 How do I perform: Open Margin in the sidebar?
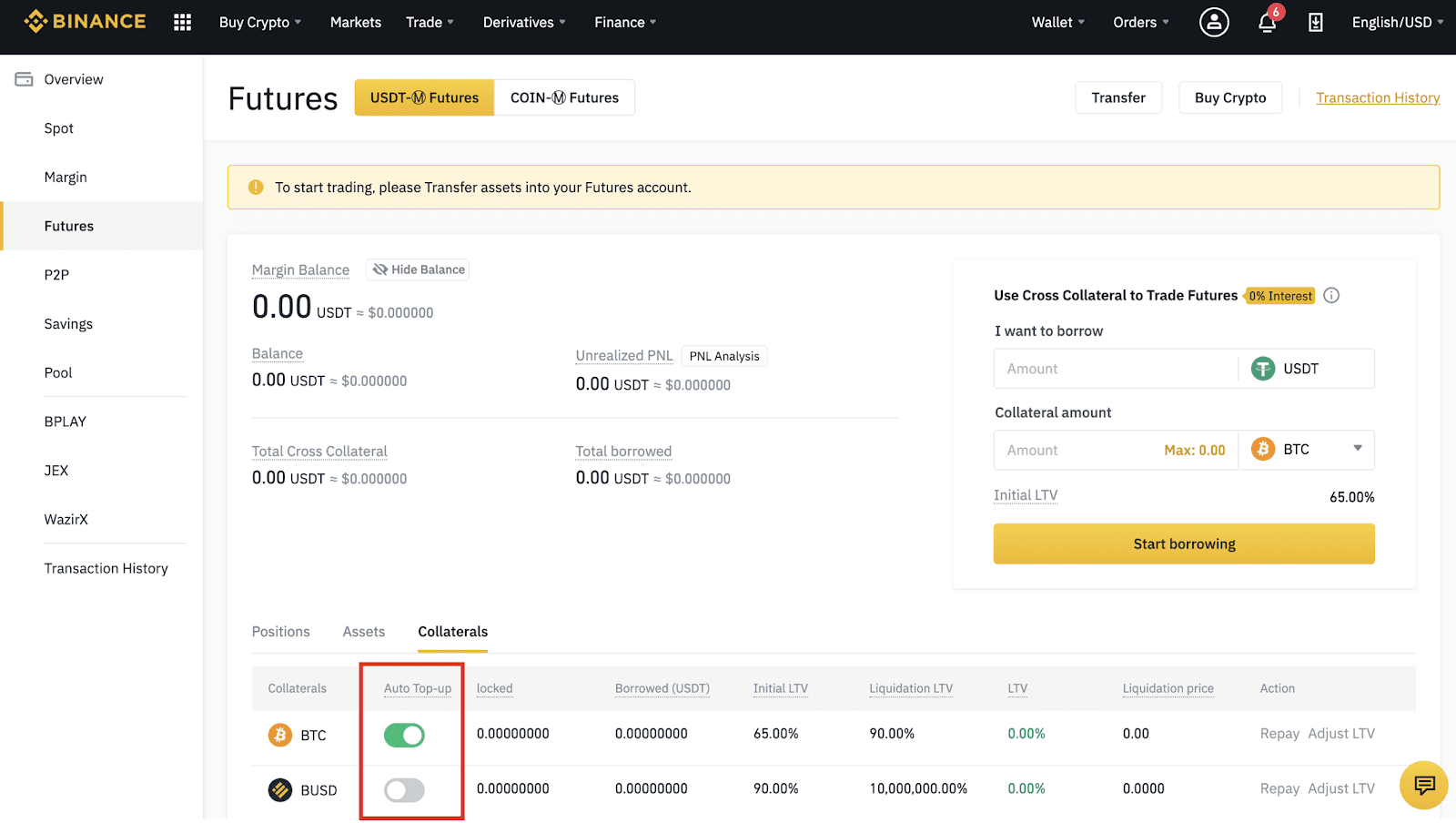click(66, 177)
